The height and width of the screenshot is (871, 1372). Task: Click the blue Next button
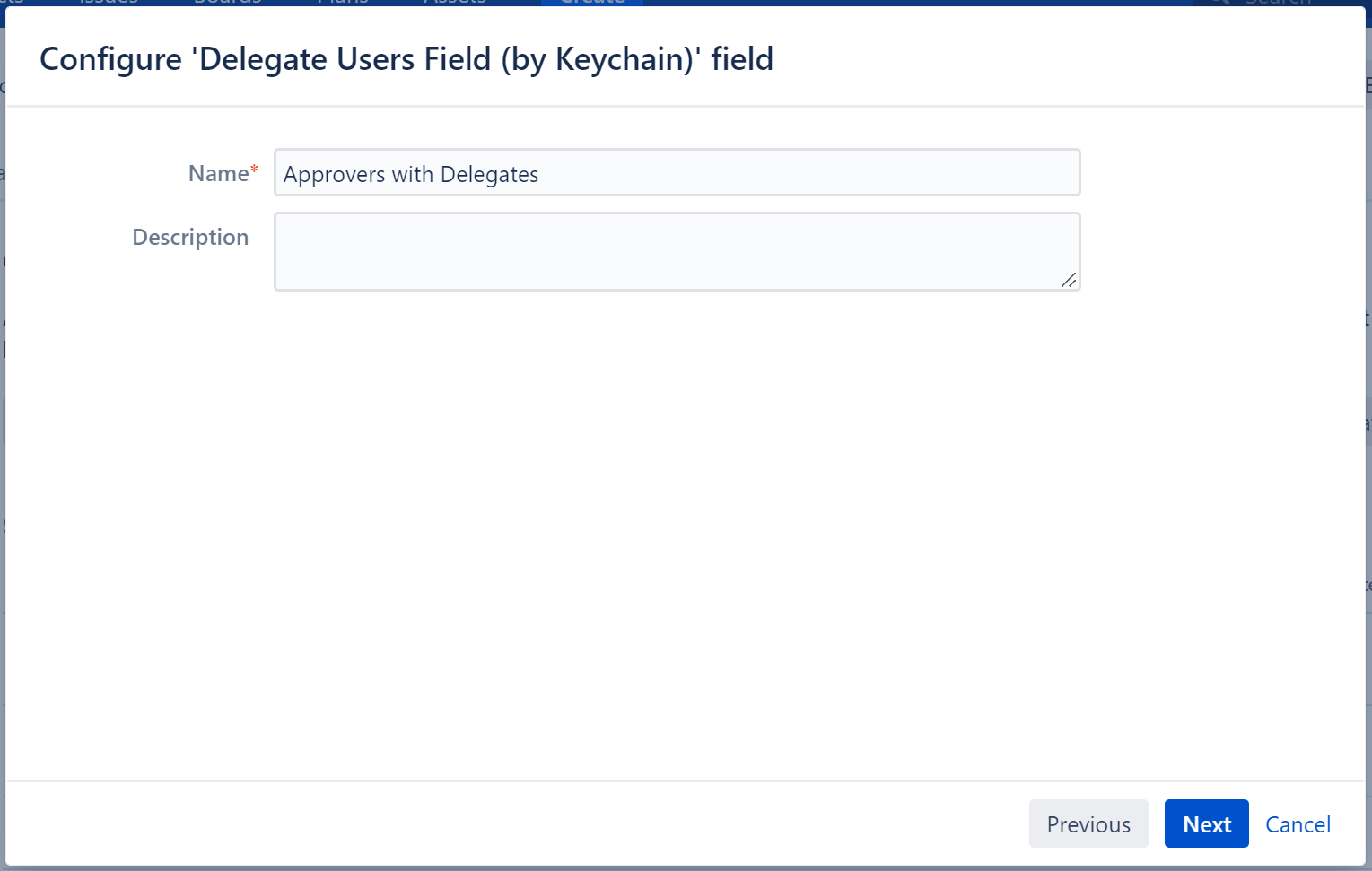click(1206, 823)
